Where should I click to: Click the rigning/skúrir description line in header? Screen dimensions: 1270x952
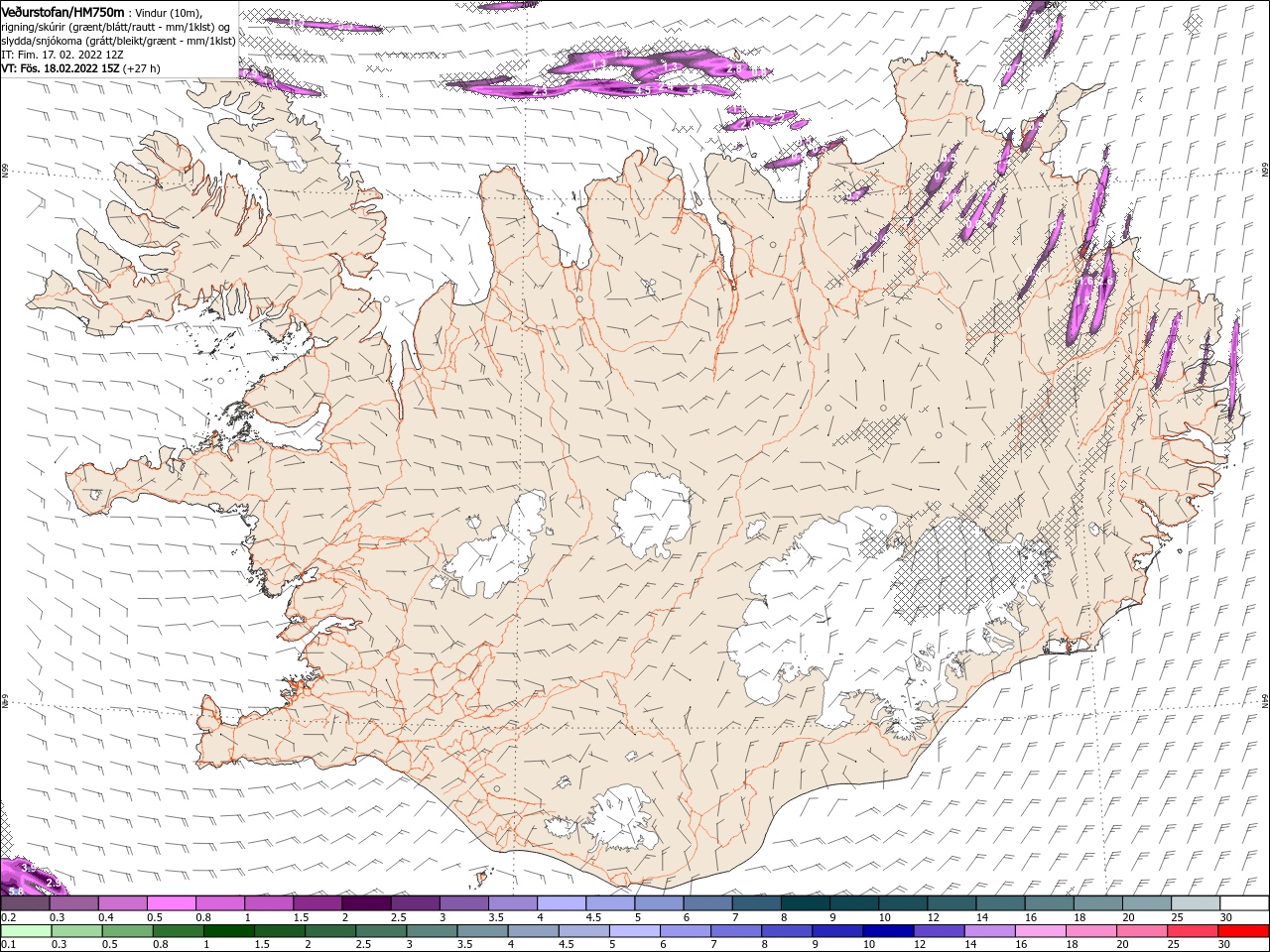tap(117, 27)
